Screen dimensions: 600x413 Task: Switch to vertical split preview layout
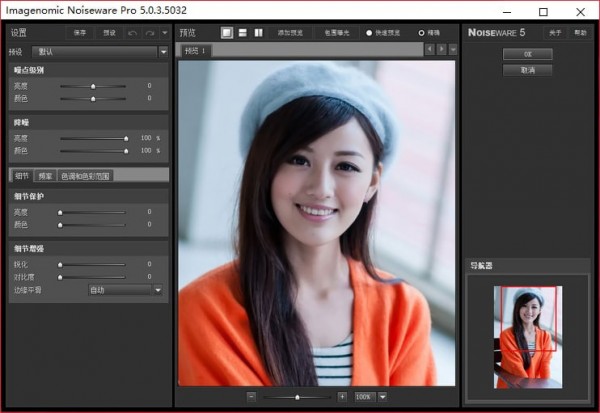coord(258,33)
